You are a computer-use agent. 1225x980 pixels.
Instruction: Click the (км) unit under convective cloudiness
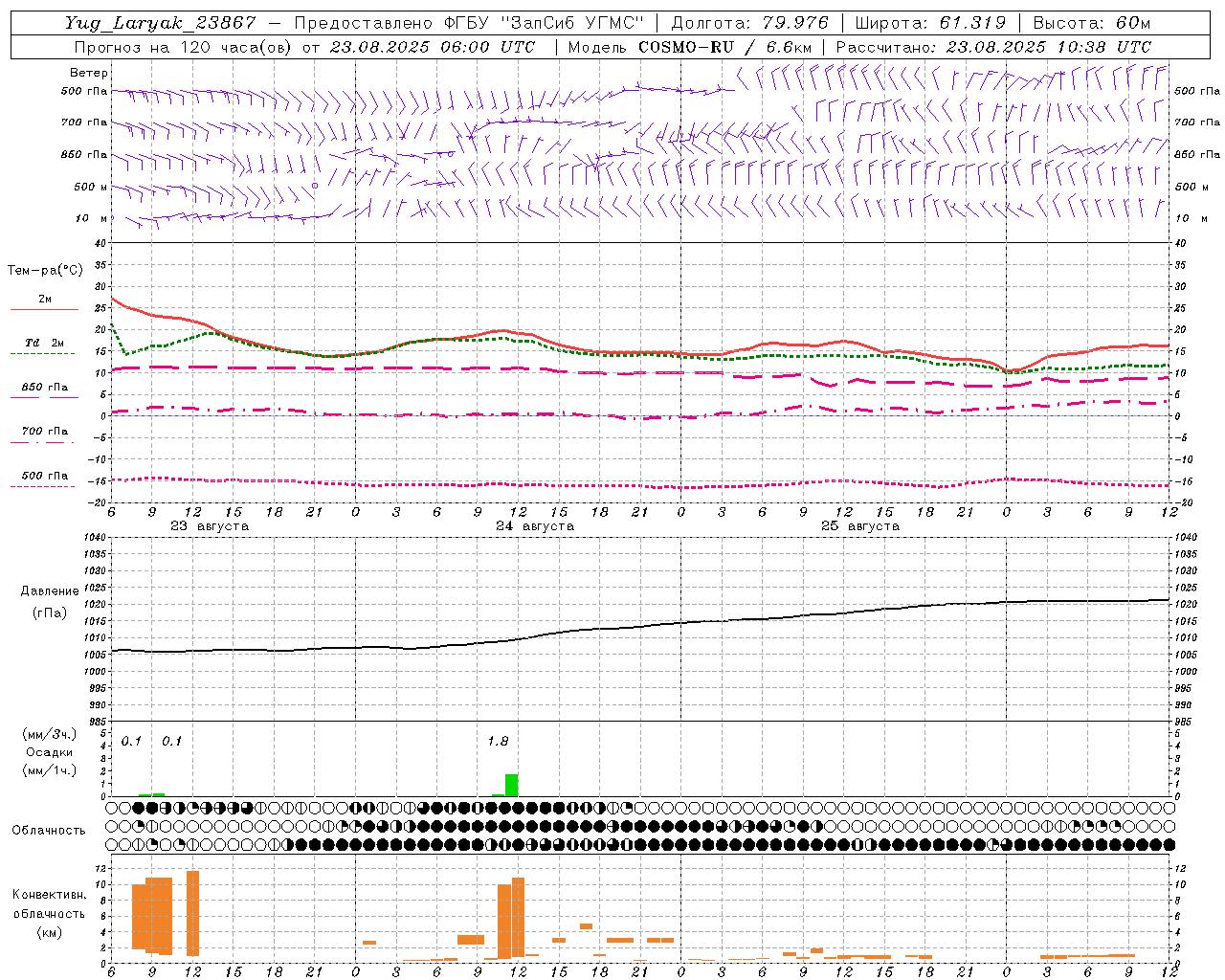click(49, 932)
